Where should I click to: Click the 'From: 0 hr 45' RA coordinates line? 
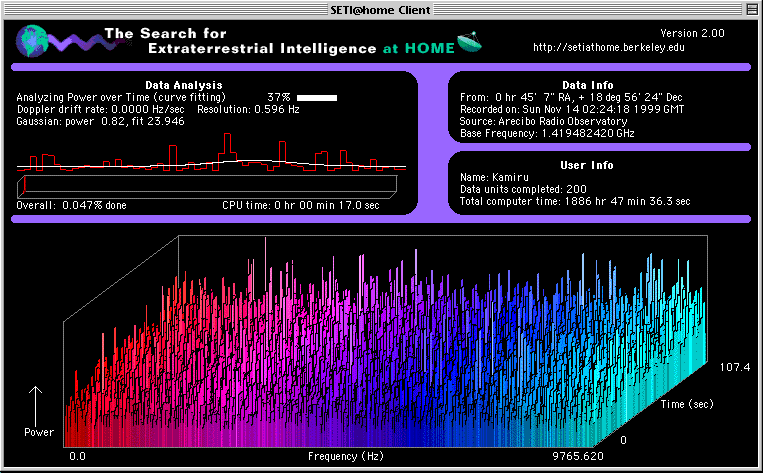(x=571, y=97)
